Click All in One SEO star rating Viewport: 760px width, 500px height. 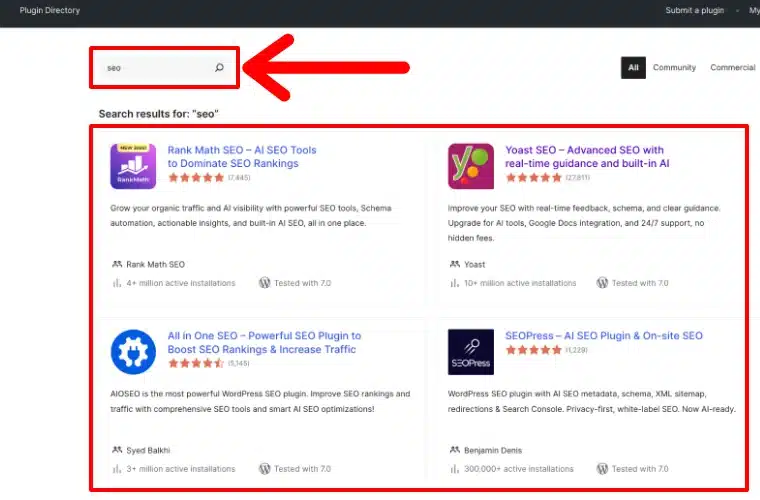196,363
